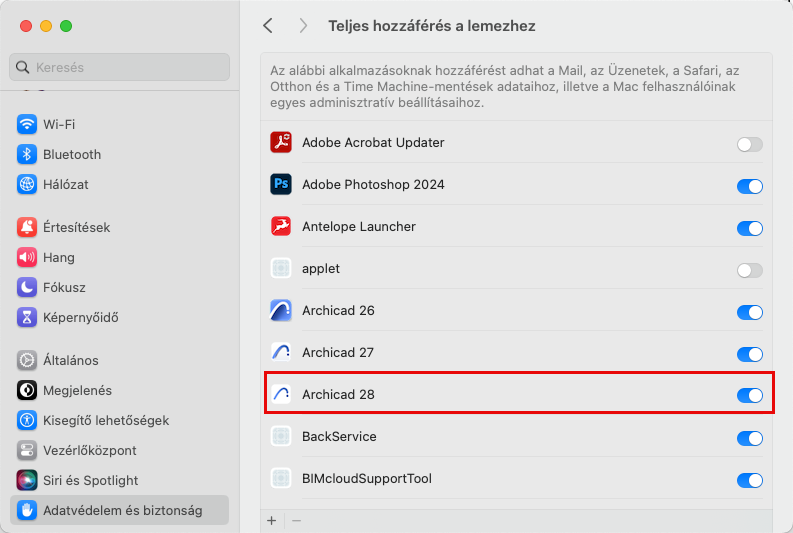
Task: Select the Archicad 28 row label
Action: point(338,394)
